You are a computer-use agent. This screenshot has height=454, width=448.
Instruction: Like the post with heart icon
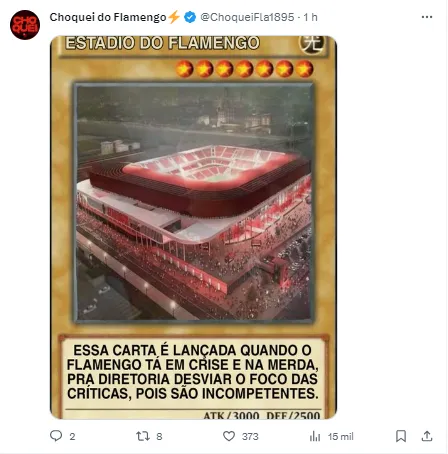(229, 436)
